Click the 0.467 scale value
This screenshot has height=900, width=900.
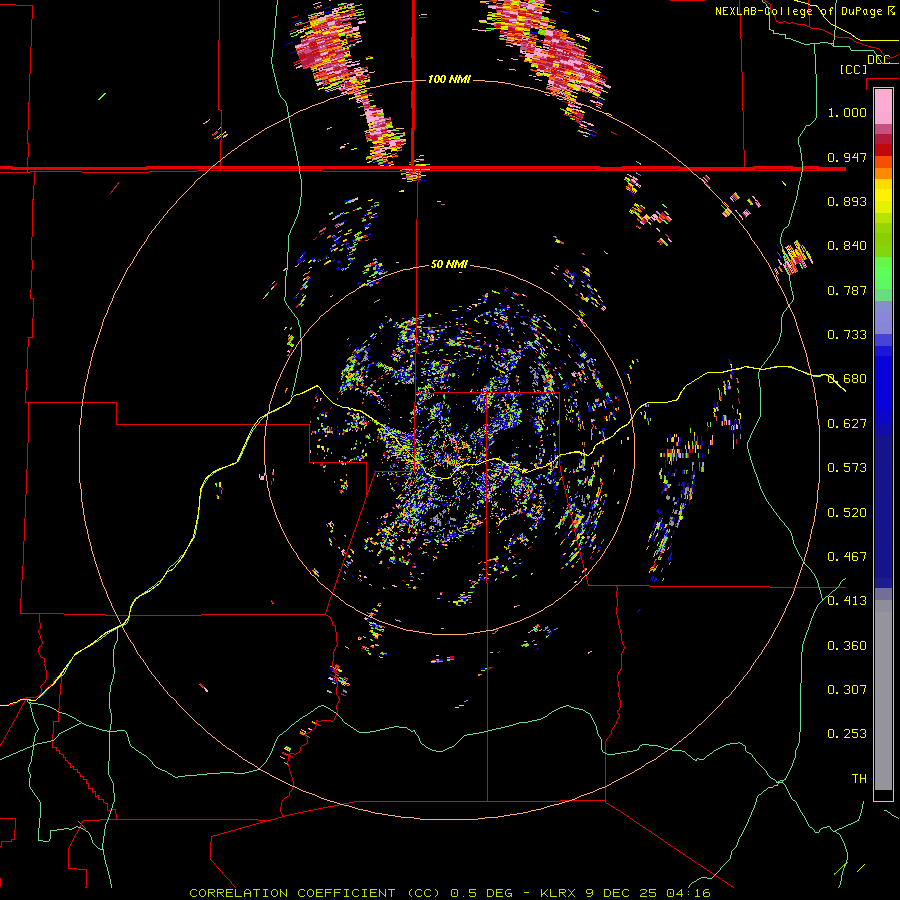point(847,557)
